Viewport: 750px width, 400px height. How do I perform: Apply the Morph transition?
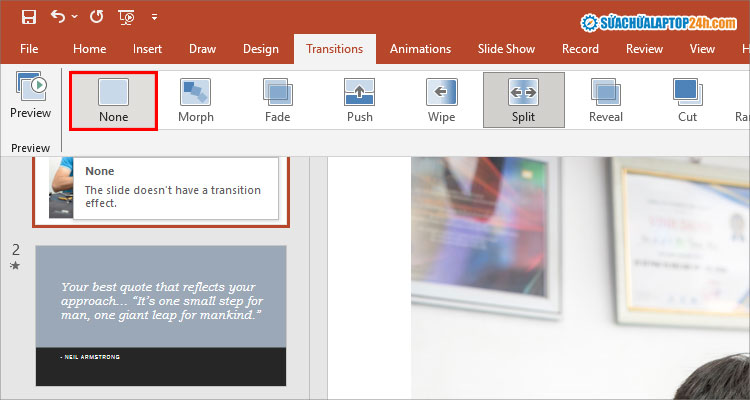click(x=196, y=100)
